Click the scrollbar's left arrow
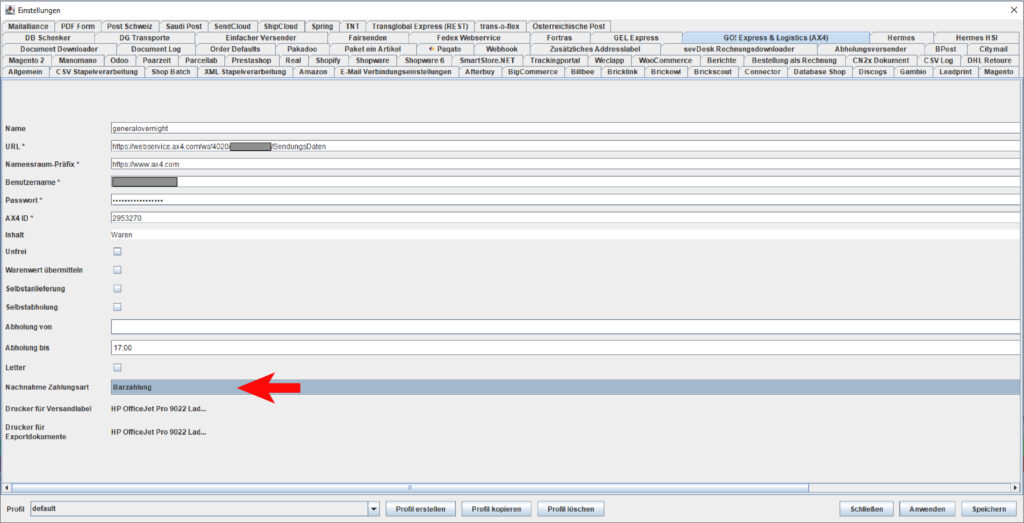The height and width of the screenshot is (523, 1024). click(x=7, y=488)
